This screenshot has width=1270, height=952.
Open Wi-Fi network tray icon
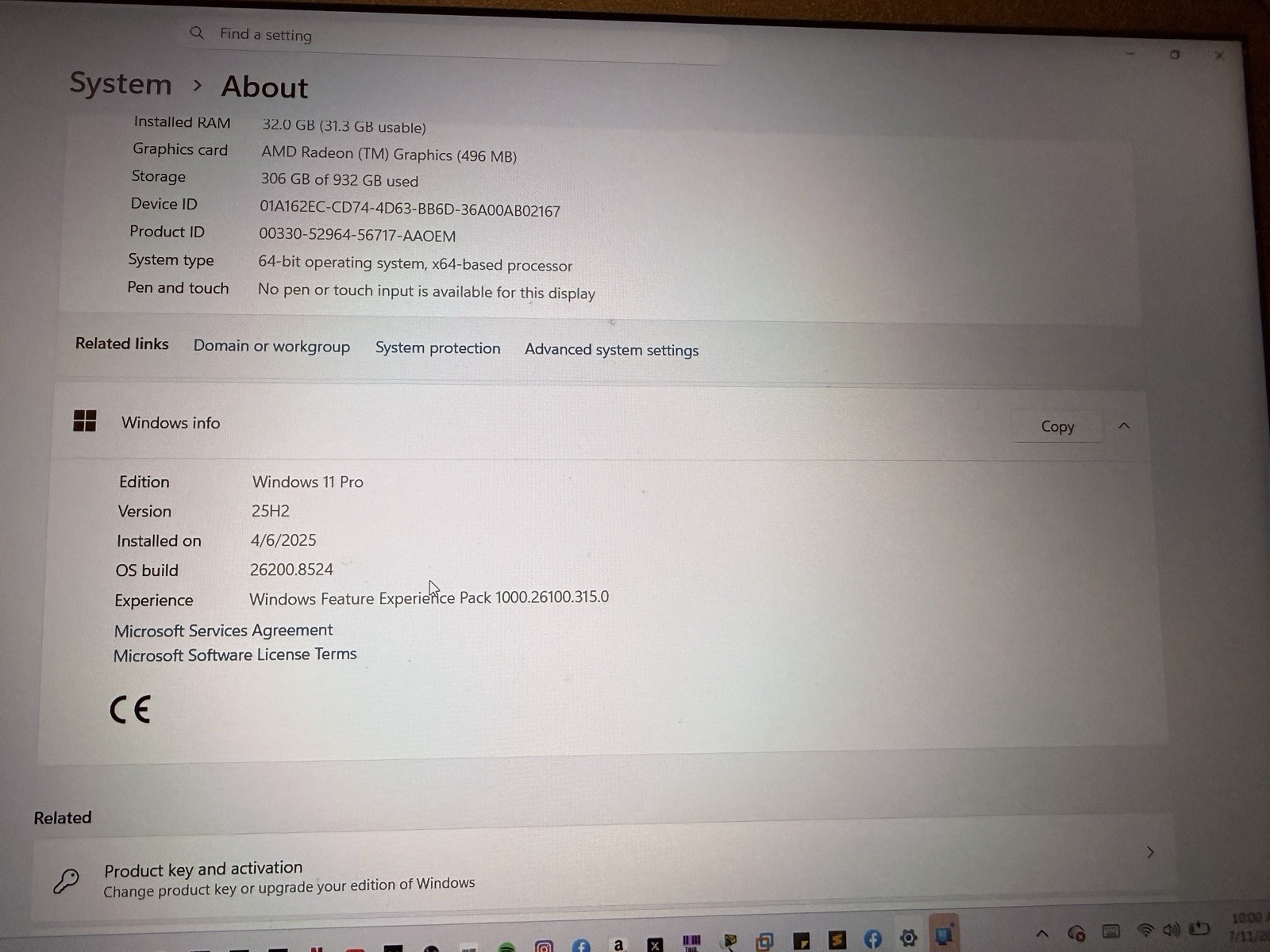pyautogui.click(x=1145, y=930)
